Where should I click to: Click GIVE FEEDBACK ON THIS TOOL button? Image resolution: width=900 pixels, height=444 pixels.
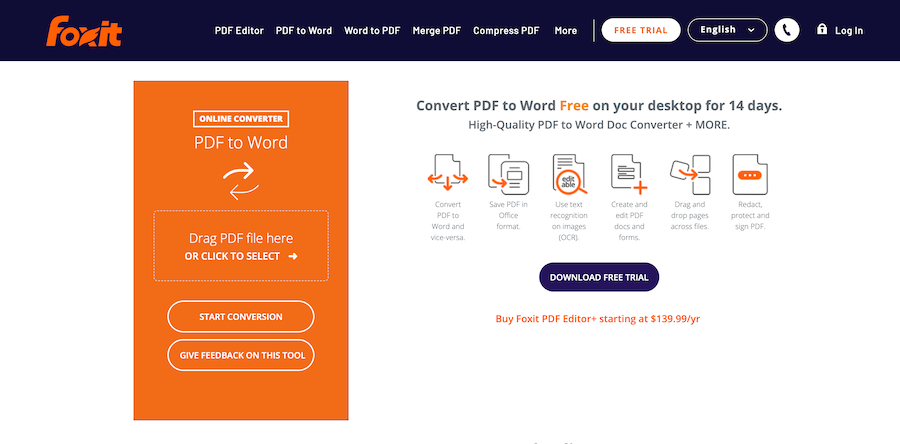click(241, 355)
